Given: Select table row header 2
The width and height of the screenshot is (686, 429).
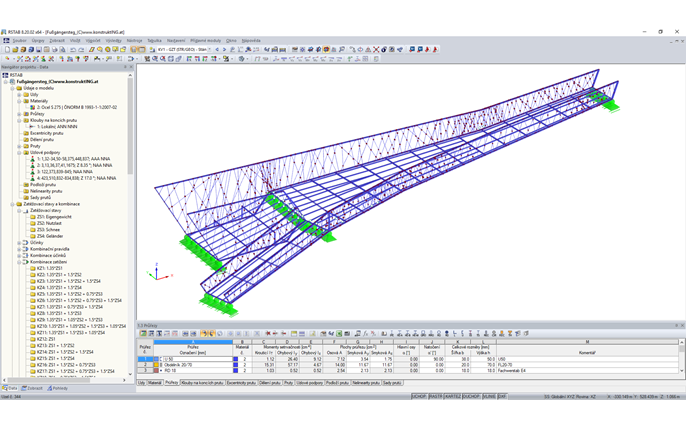Looking at the screenshot, I should tap(145, 365).
